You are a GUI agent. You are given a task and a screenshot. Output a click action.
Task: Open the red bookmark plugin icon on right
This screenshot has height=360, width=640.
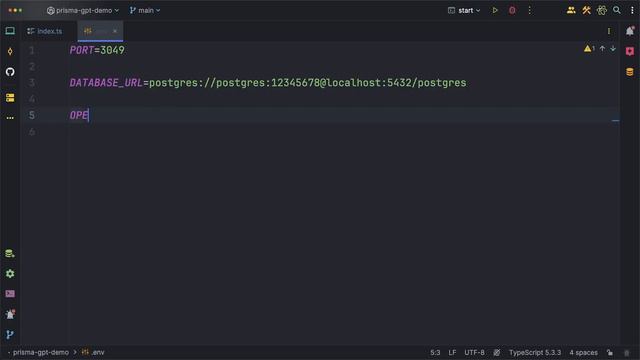tap(630, 51)
